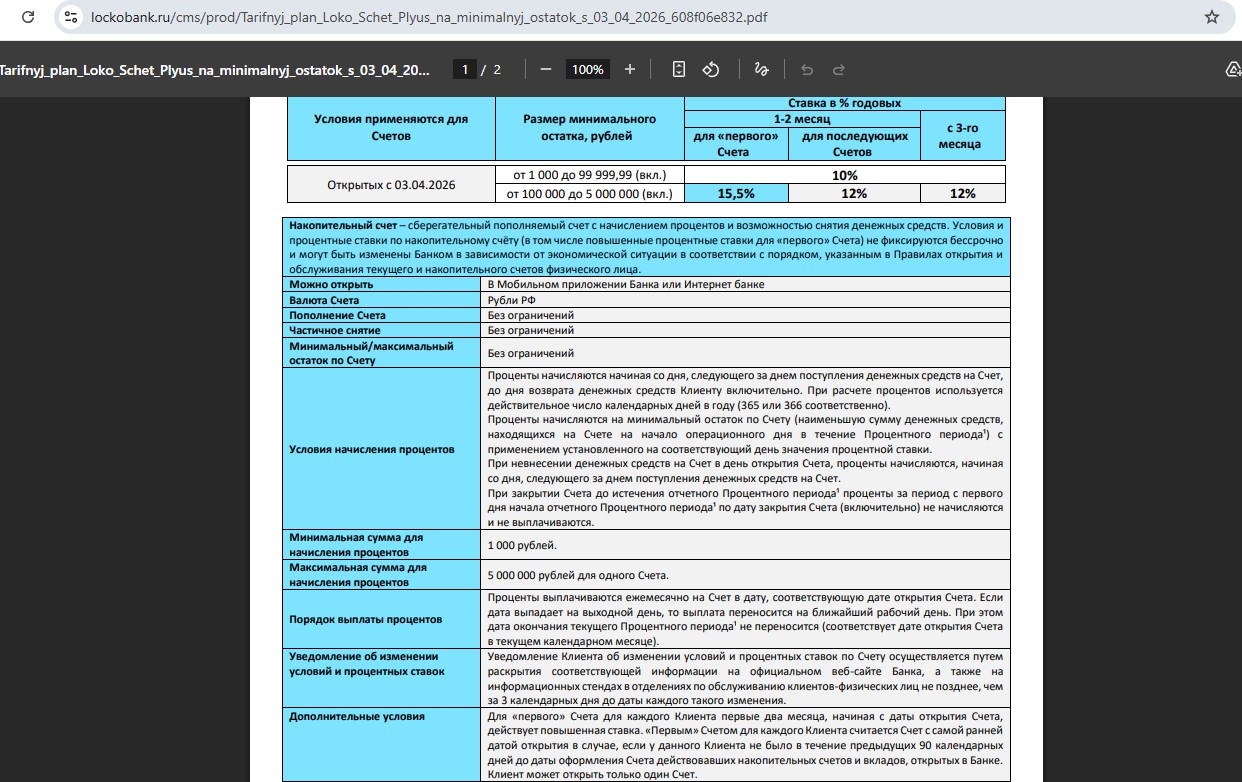
Task: Open site information icon in address bar
Action: 69,17
